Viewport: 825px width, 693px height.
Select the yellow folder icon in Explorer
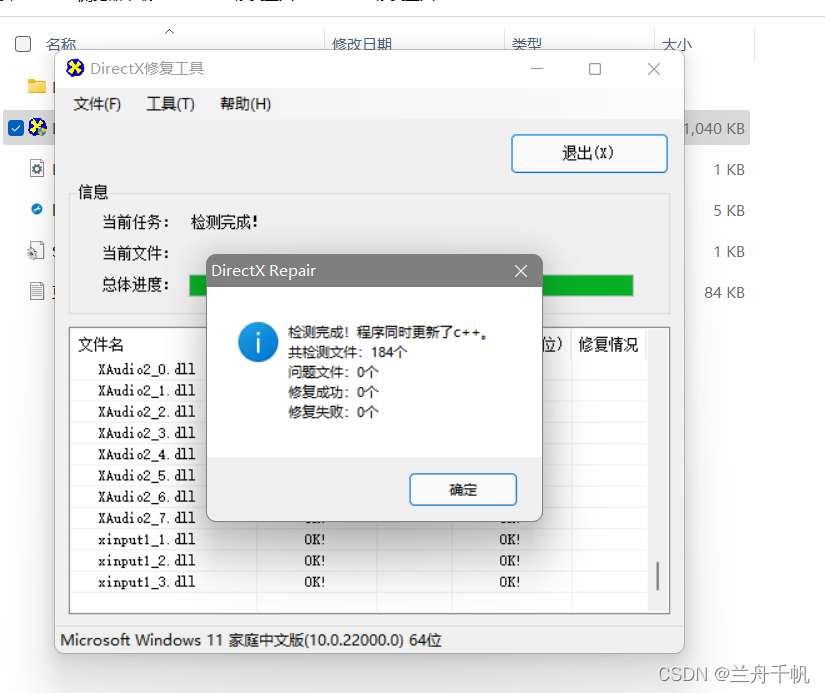tap(37, 86)
